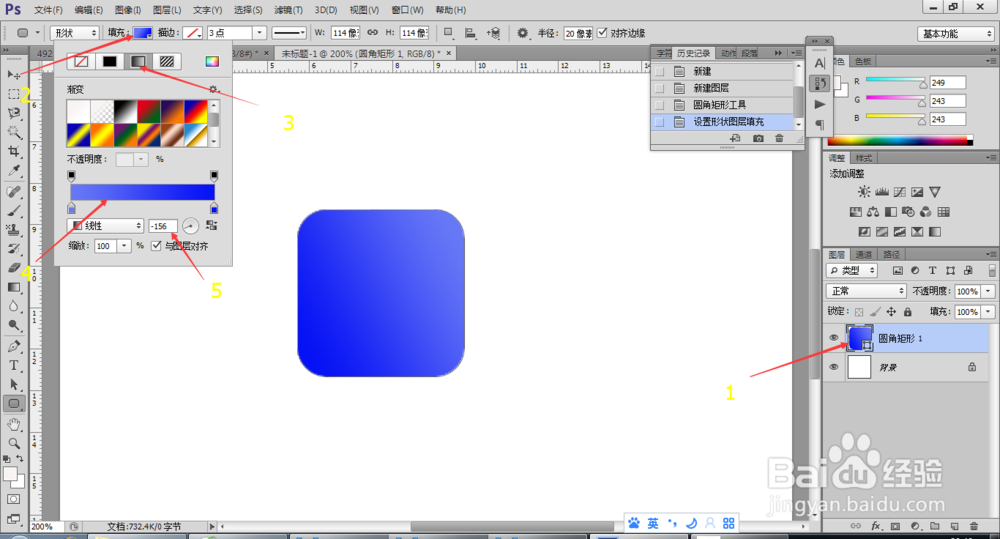This screenshot has height=539, width=1000.
Task: Open the Layer menu
Action: tap(167, 10)
